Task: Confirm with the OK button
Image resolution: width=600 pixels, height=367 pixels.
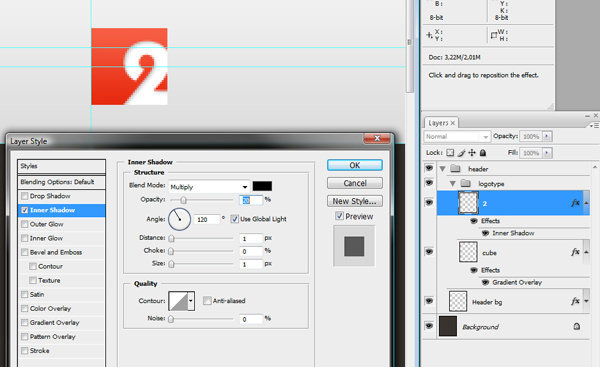Action: point(355,165)
